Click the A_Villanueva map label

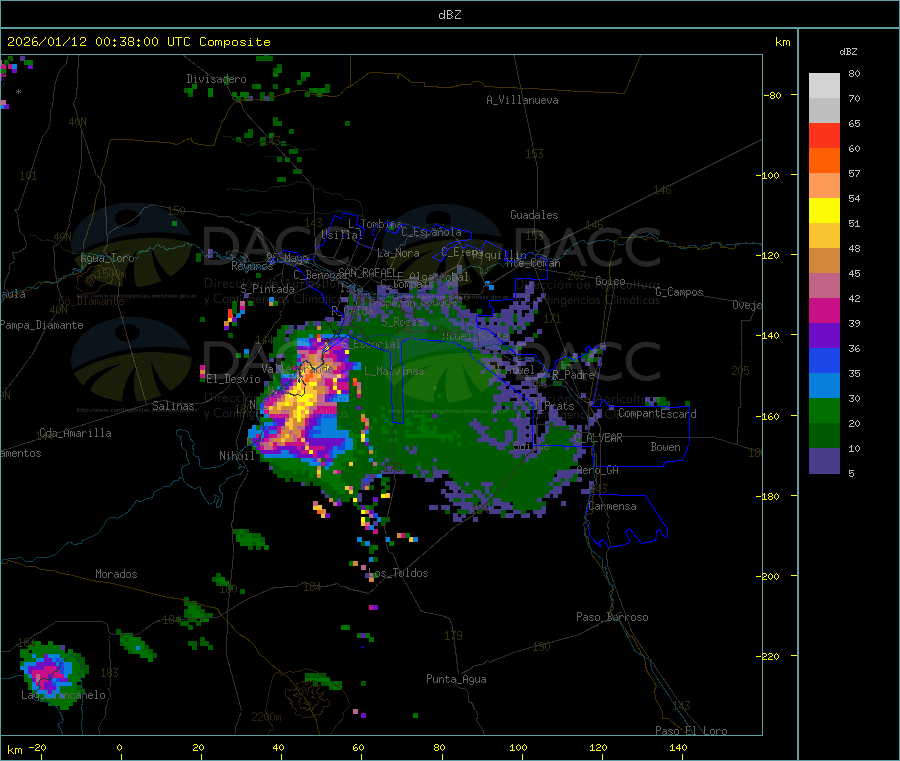[522, 100]
